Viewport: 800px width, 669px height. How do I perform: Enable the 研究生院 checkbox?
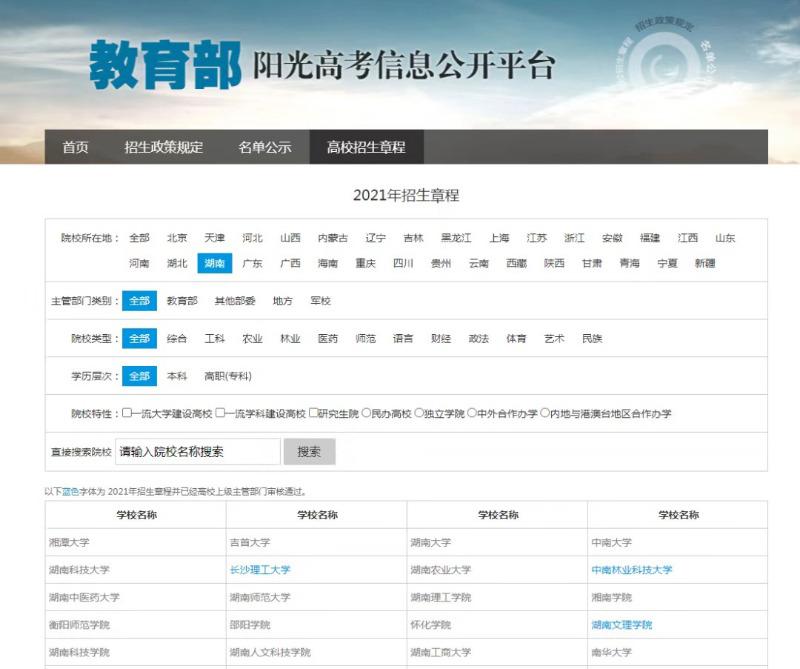(x=314, y=413)
